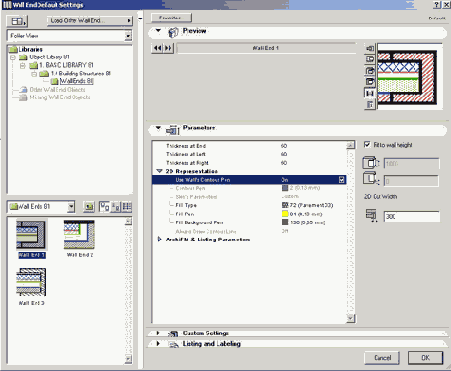
Task: Click the OK button
Action: (x=425, y=358)
